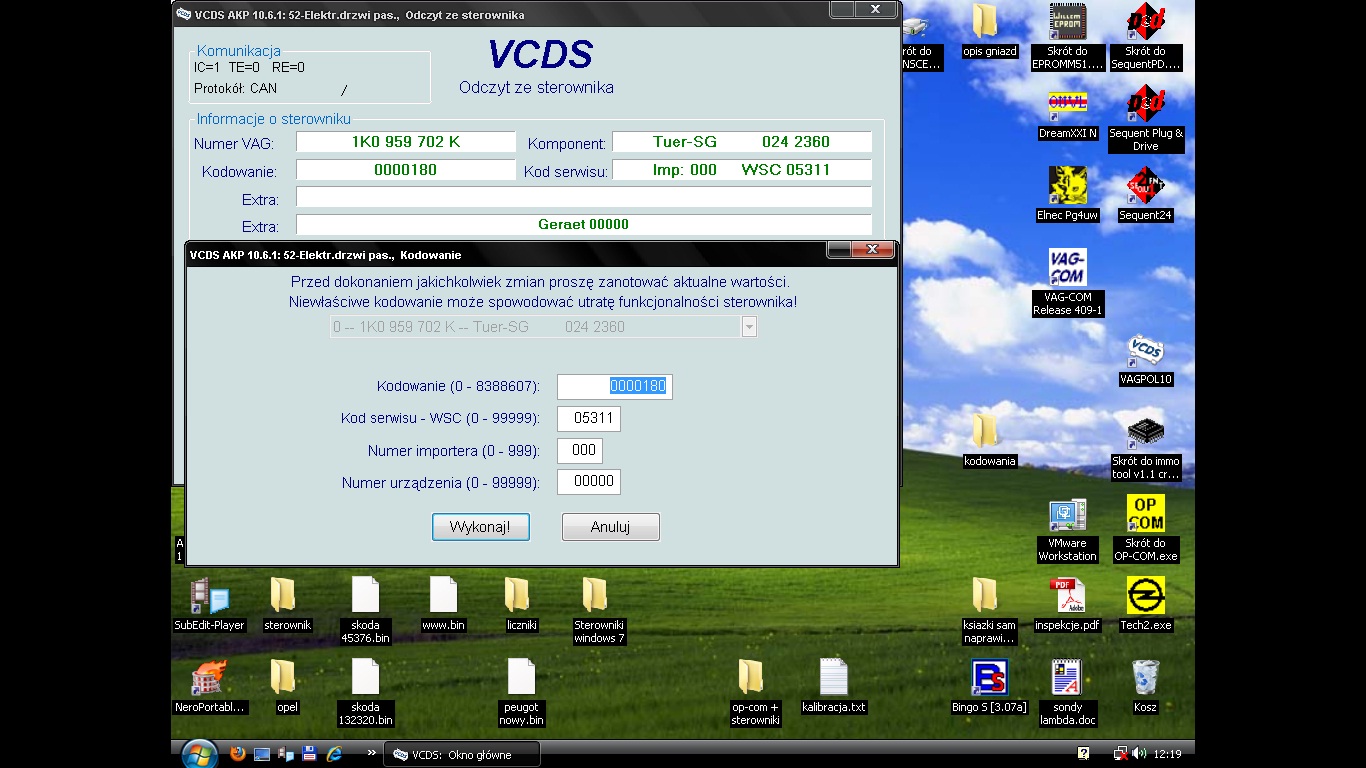Viewport: 1366px width, 768px height.
Task: Click the Wykonaj! button
Action: pyautogui.click(x=481, y=527)
